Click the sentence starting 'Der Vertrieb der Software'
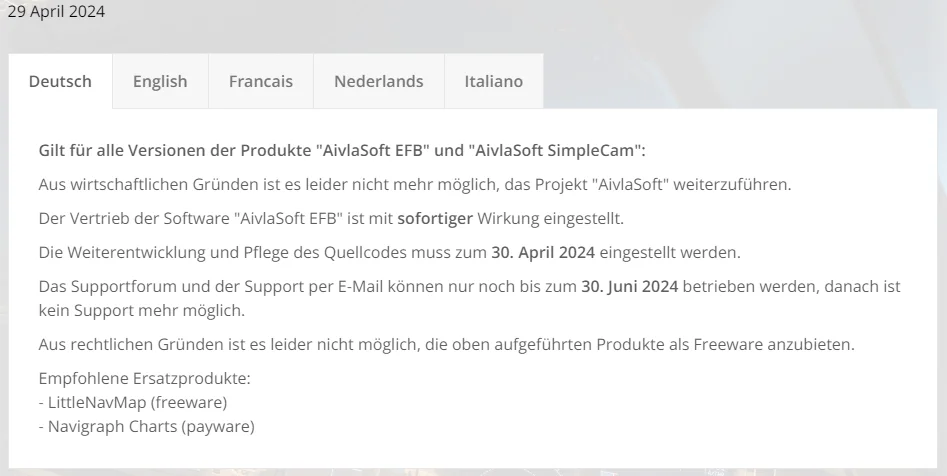Image resolution: width=947 pixels, height=476 pixels. click(331, 218)
